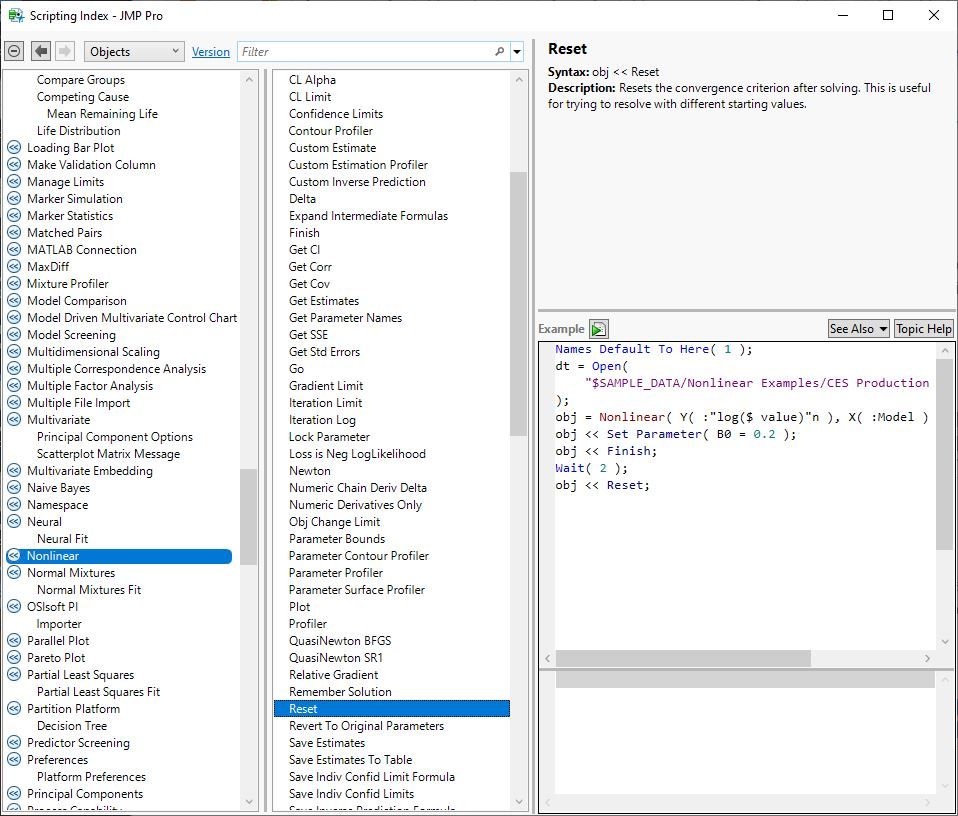Click the icon beside Preferences item

(x=14, y=760)
